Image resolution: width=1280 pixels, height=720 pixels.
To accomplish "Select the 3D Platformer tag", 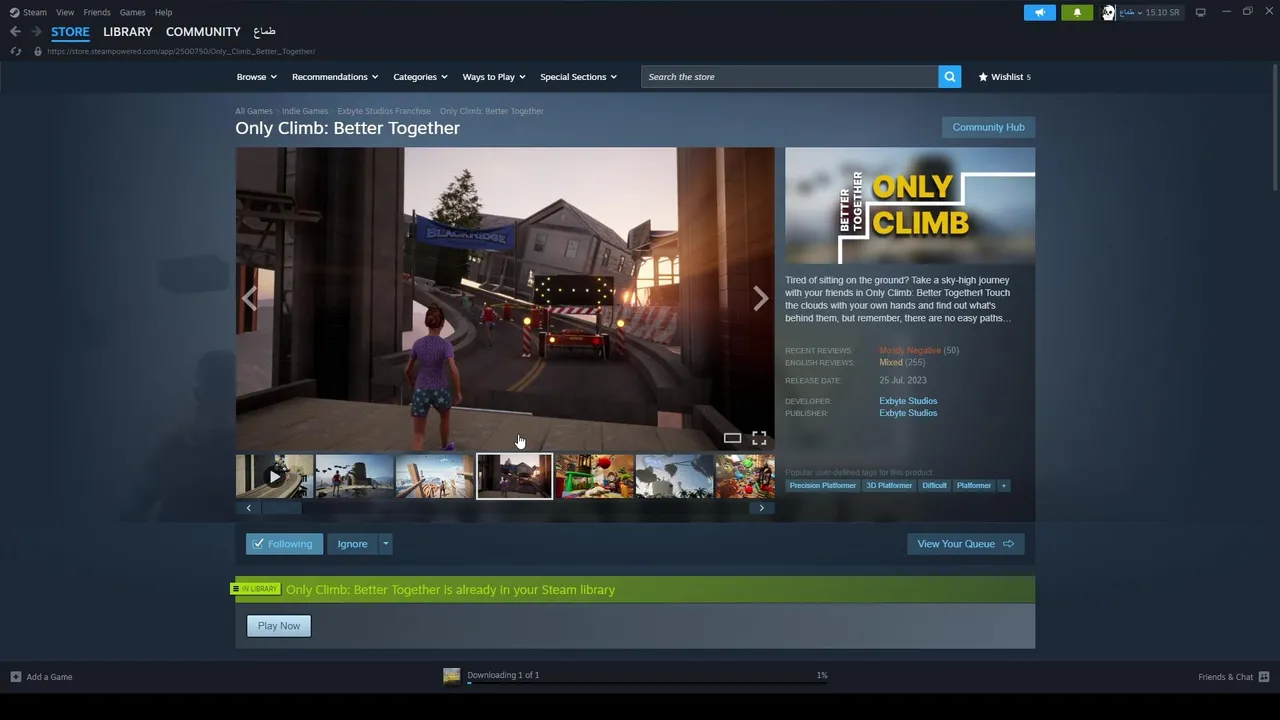I will (889, 486).
